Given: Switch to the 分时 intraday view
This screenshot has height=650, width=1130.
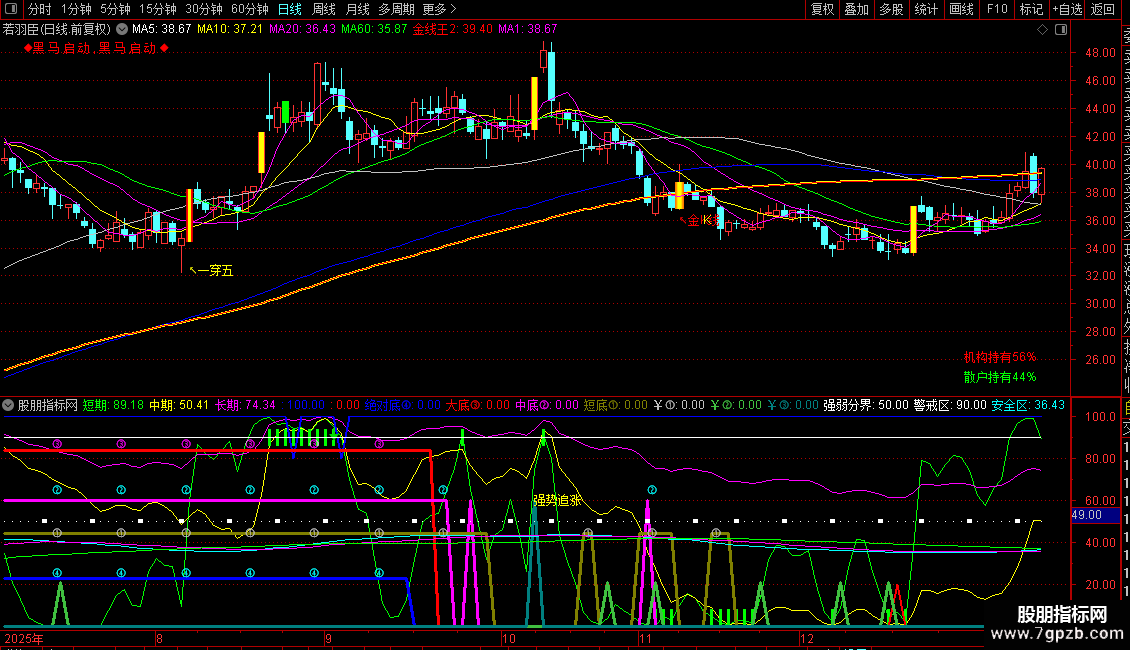Looking at the screenshot, I should 39,9.
